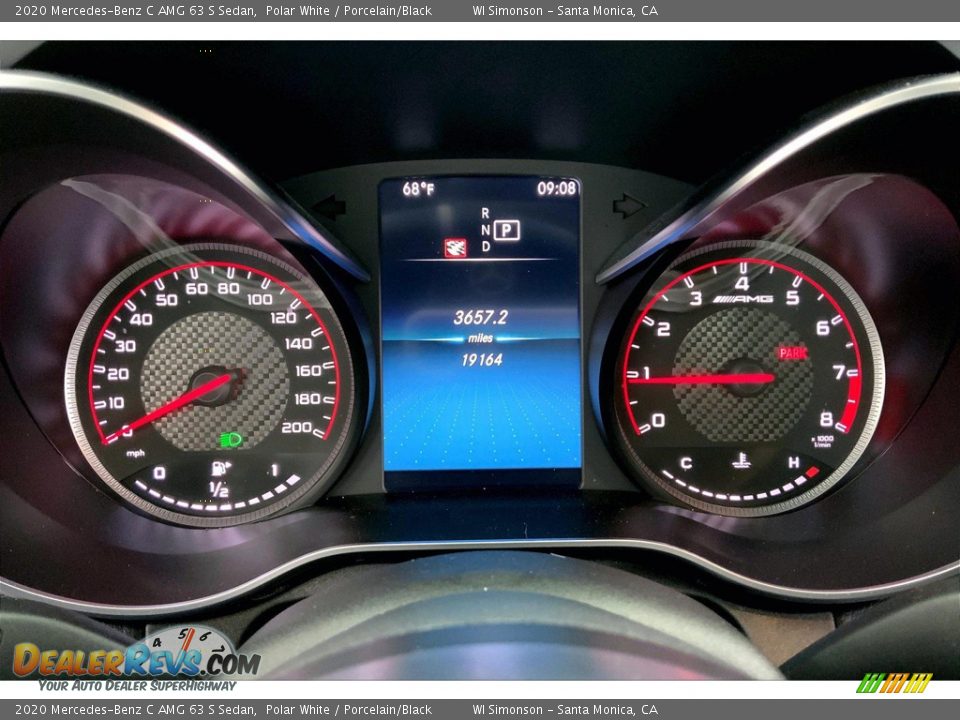Tap the outside temperature reading 68°F
The image size is (960, 720).
point(418,189)
